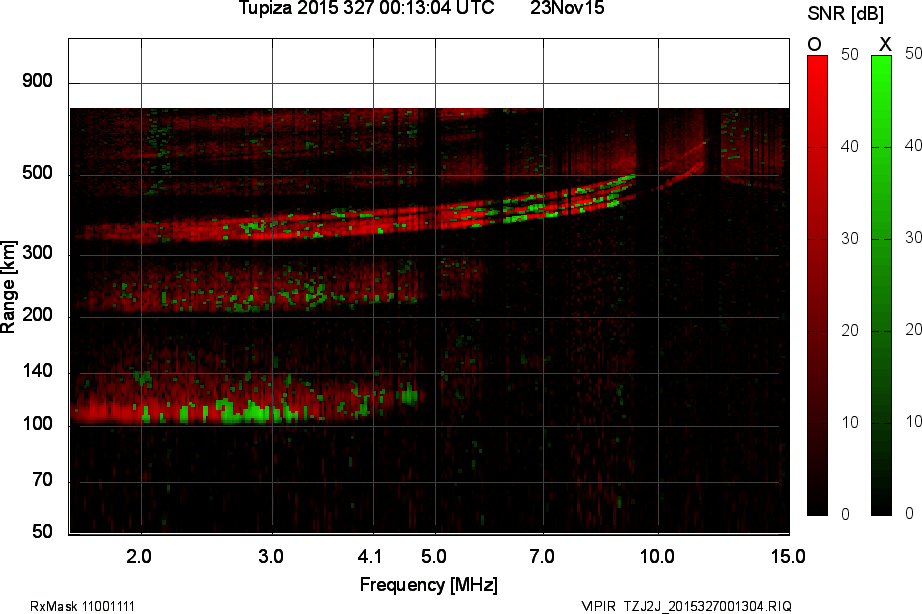
Task: Click the 70 tick on the Range axis
Action: click(42, 480)
